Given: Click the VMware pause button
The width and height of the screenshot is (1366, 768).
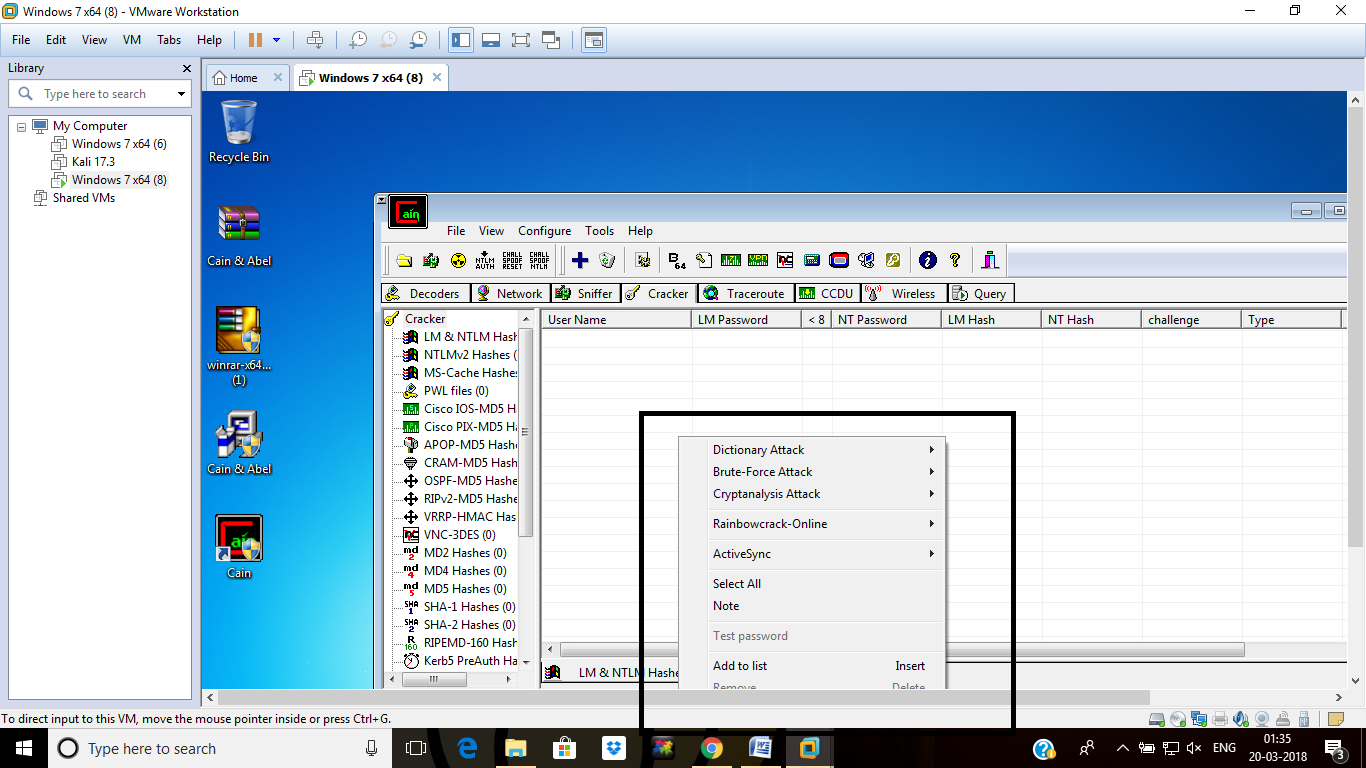Looking at the screenshot, I should (x=255, y=40).
